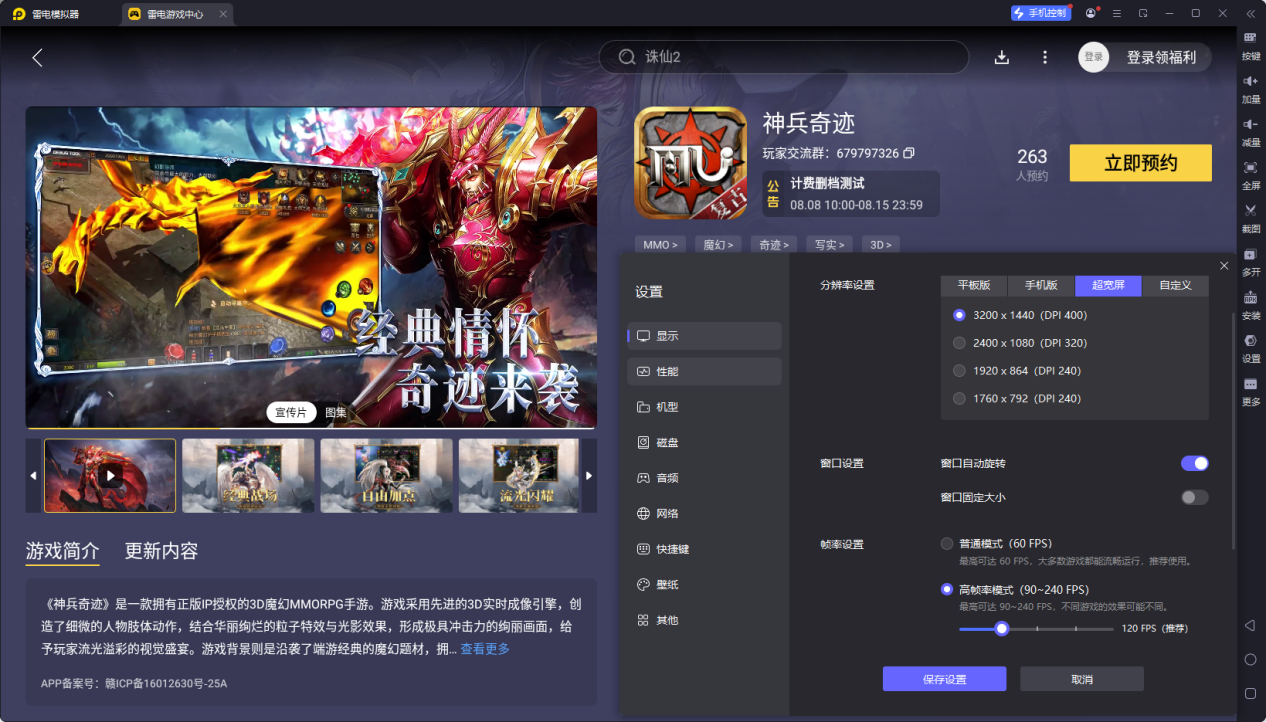Open the 磁盘 settings section
The height and width of the screenshot is (722, 1266).
pyautogui.click(x=704, y=442)
